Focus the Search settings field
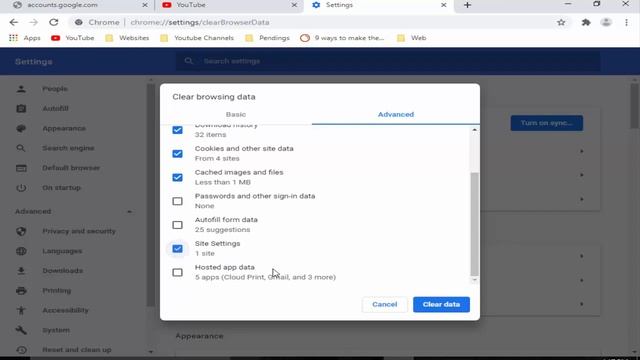The height and width of the screenshot is (360, 640). tap(388, 61)
